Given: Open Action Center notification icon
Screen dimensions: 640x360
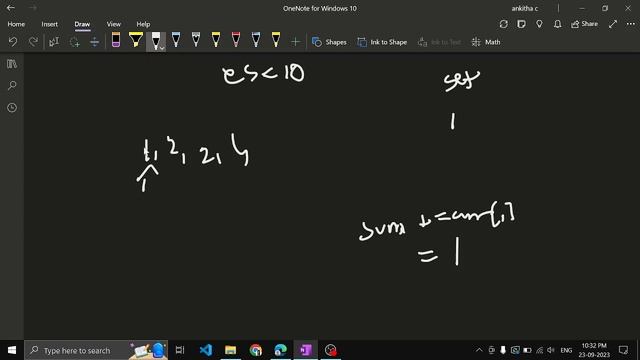Looking at the screenshot, I should pos(623,350).
